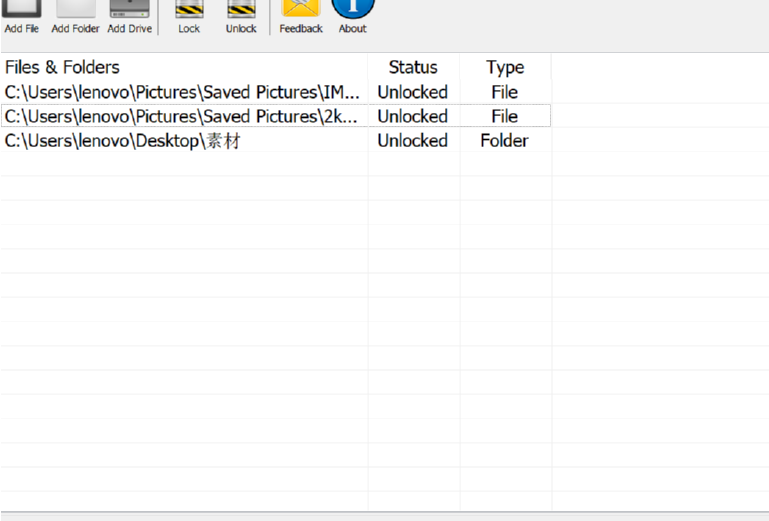Image resolution: width=769 pixels, height=521 pixels.
Task: Click Unlocked status of the IM... file
Action: pos(412,92)
